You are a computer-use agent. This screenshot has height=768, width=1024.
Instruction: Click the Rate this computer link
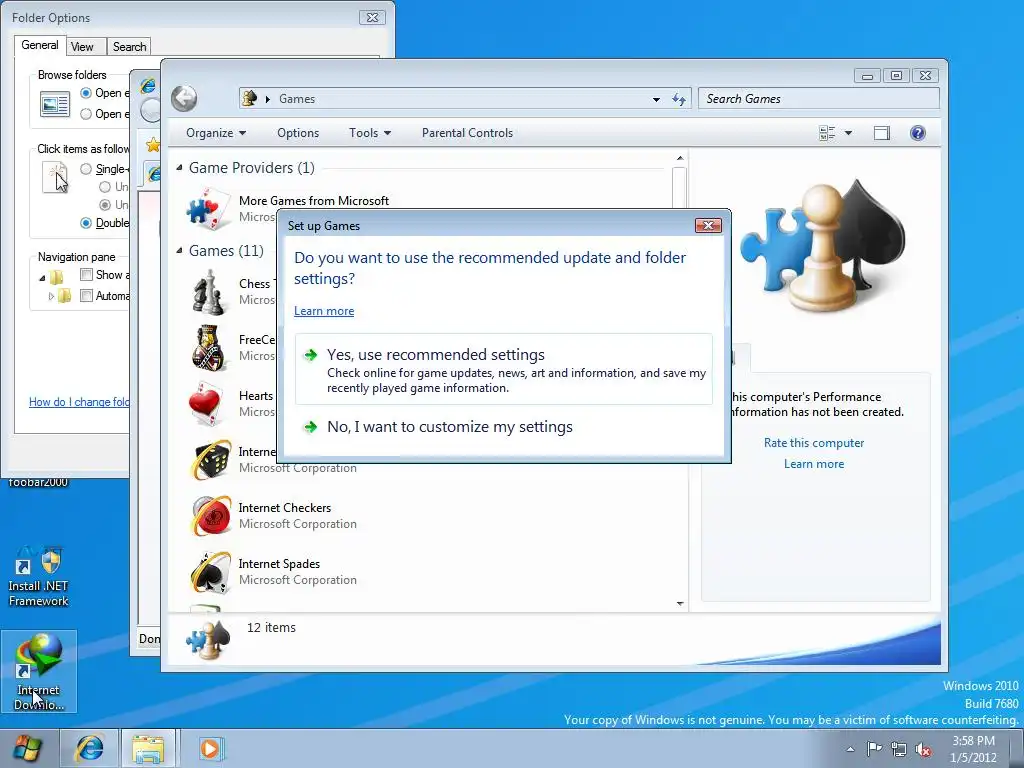(814, 443)
